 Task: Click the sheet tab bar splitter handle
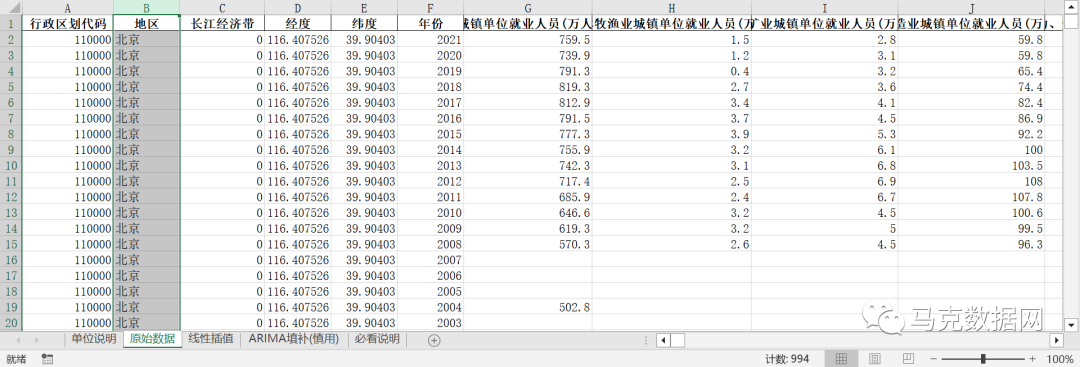tap(645, 340)
